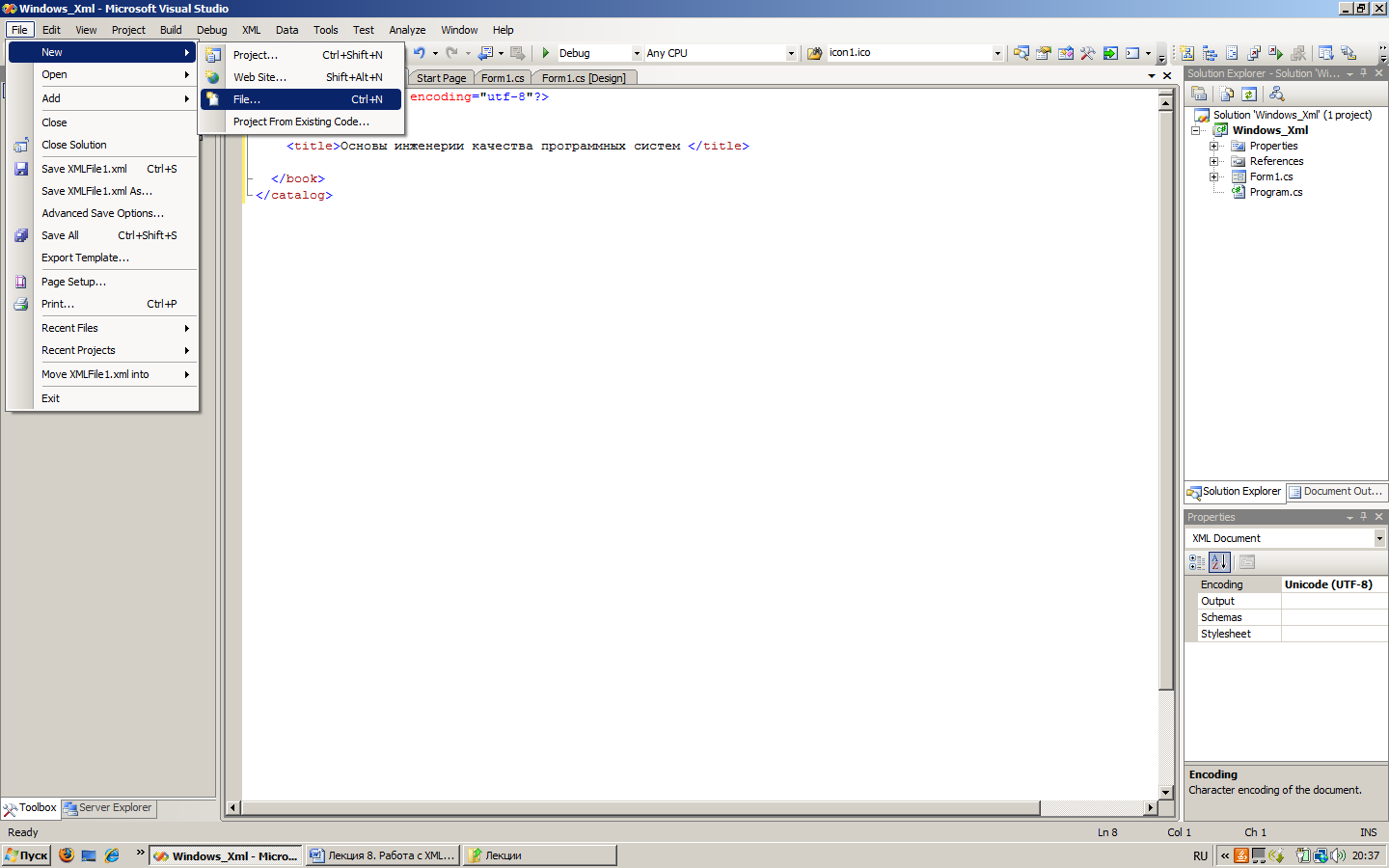The height and width of the screenshot is (868, 1389).
Task: Switch to the Start Page tab
Action: 441,78
